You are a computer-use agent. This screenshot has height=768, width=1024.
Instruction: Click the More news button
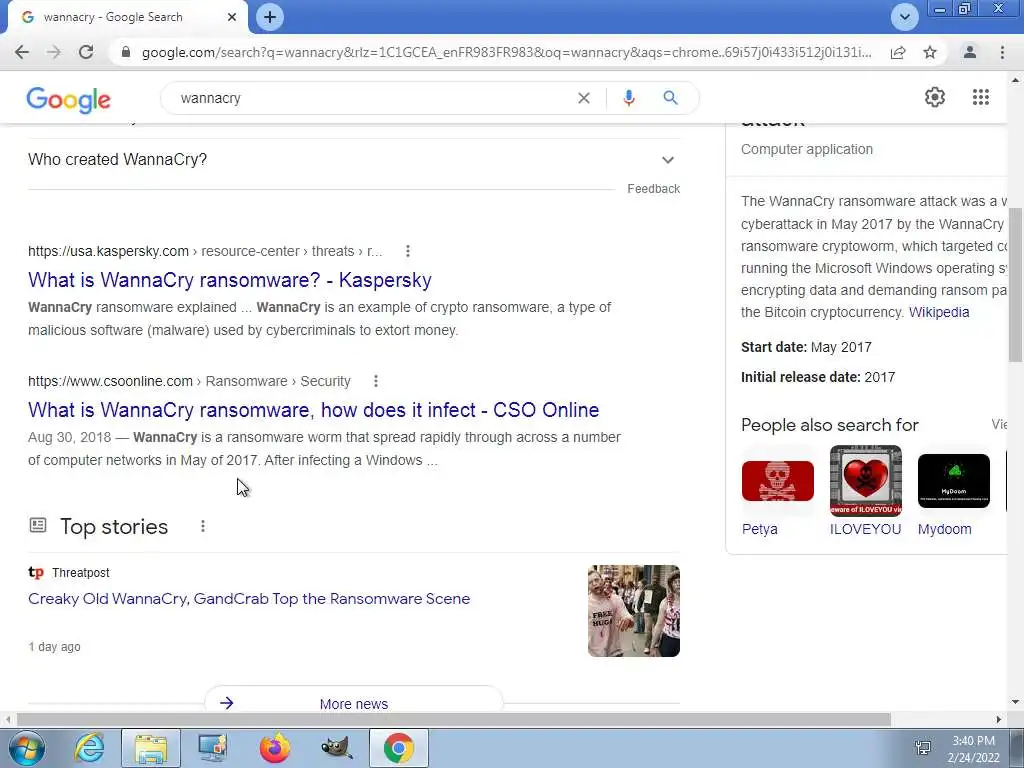[x=353, y=703]
